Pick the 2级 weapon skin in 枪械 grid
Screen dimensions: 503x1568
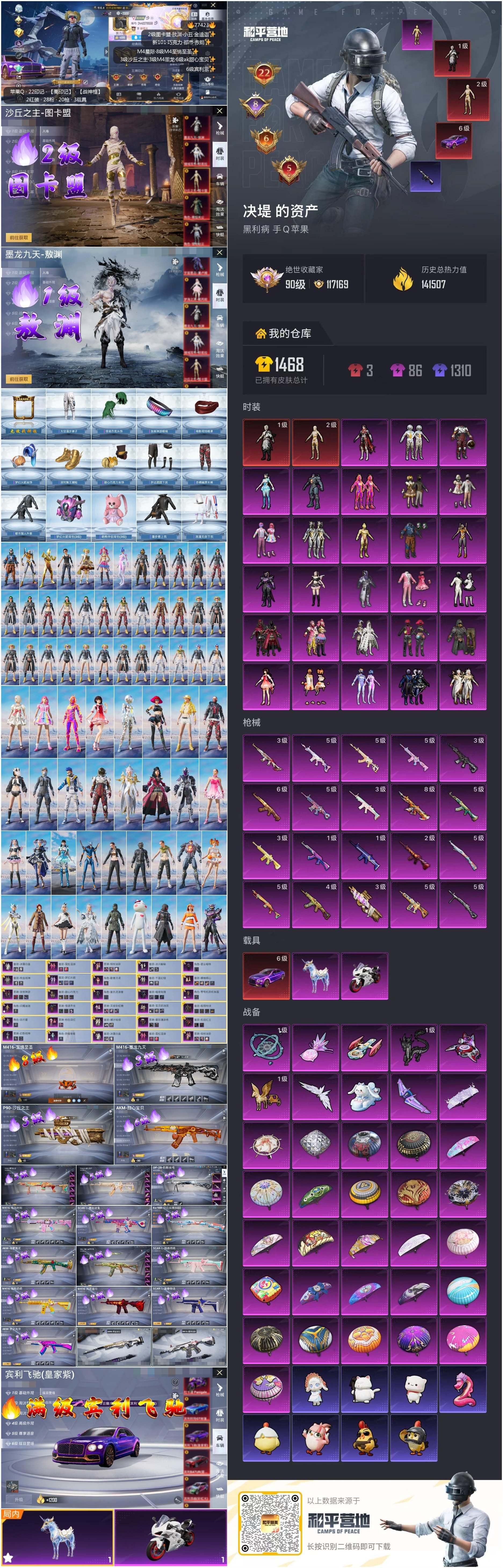coord(414,856)
